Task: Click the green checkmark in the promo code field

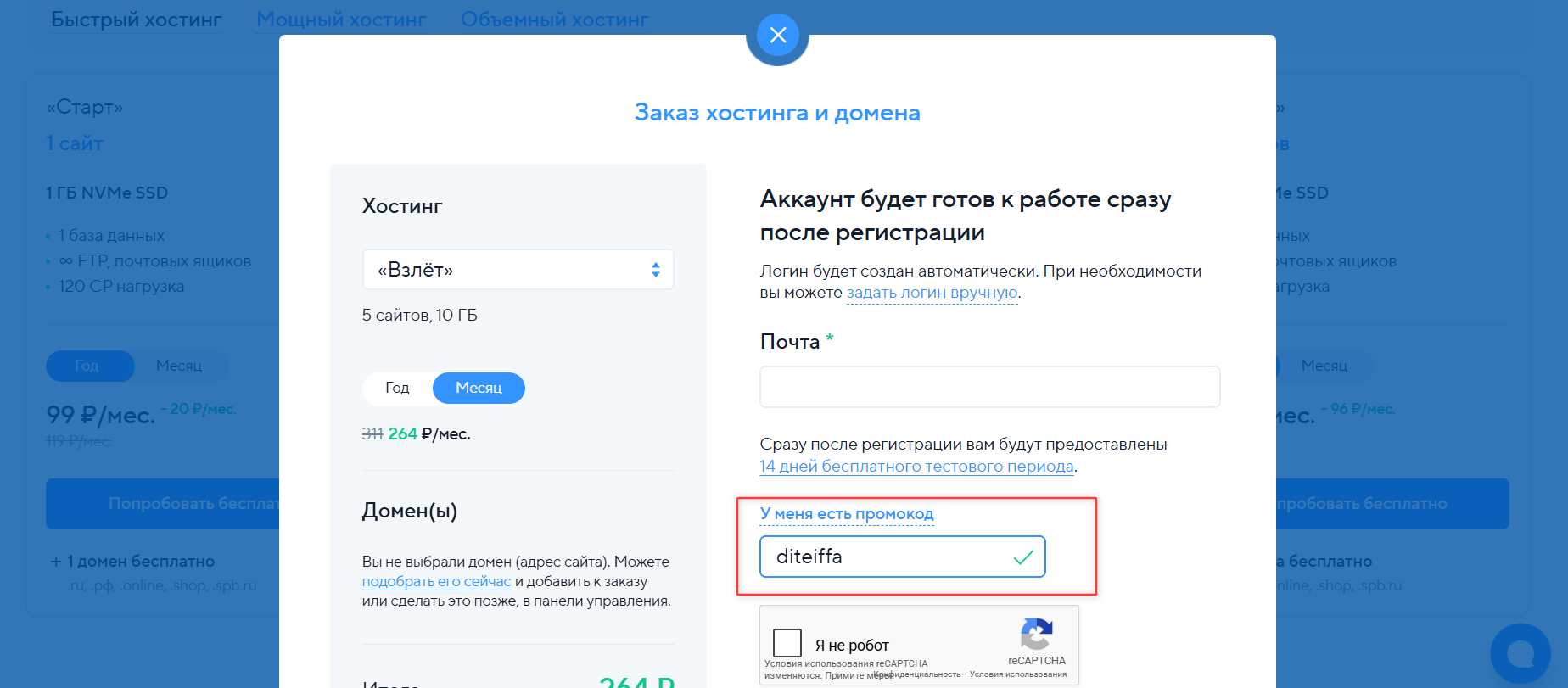Action: (1023, 557)
